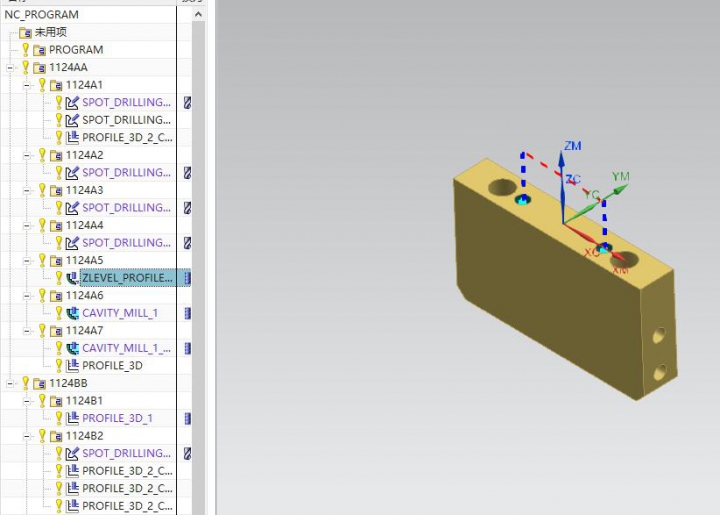Select CAVITY_MILL_1 under 1124A6
The width and height of the screenshot is (720, 515).
point(120,313)
